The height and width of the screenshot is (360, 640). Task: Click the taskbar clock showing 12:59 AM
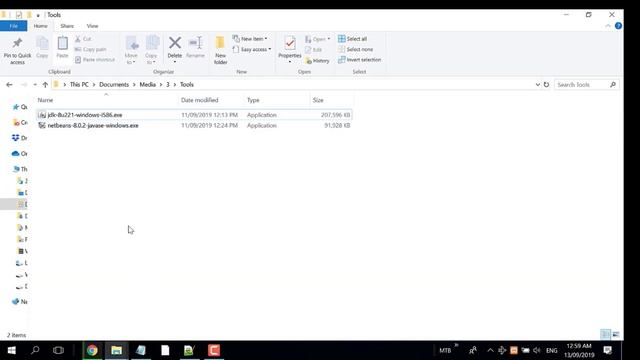click(x=579, y=351)
